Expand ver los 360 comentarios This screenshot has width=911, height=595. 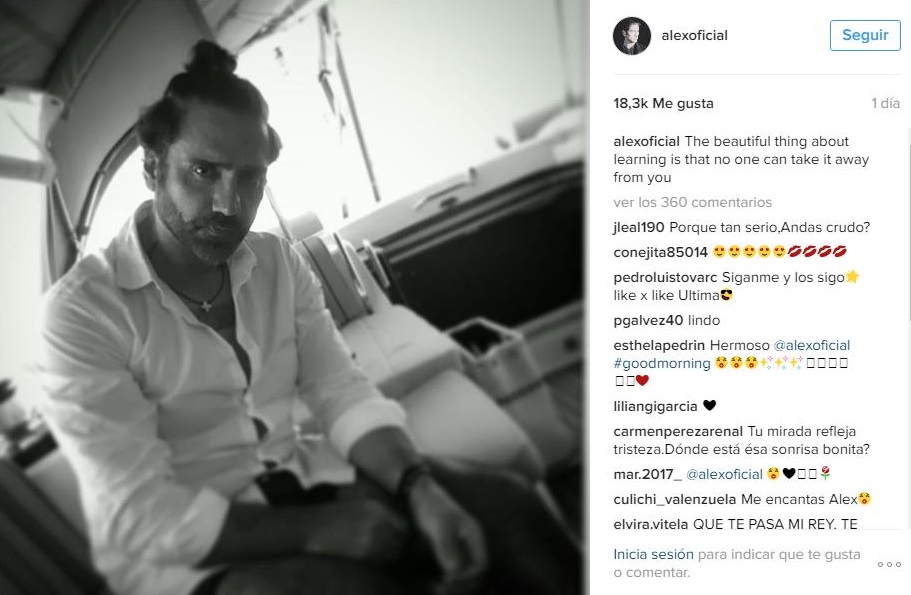click(693, 202)
